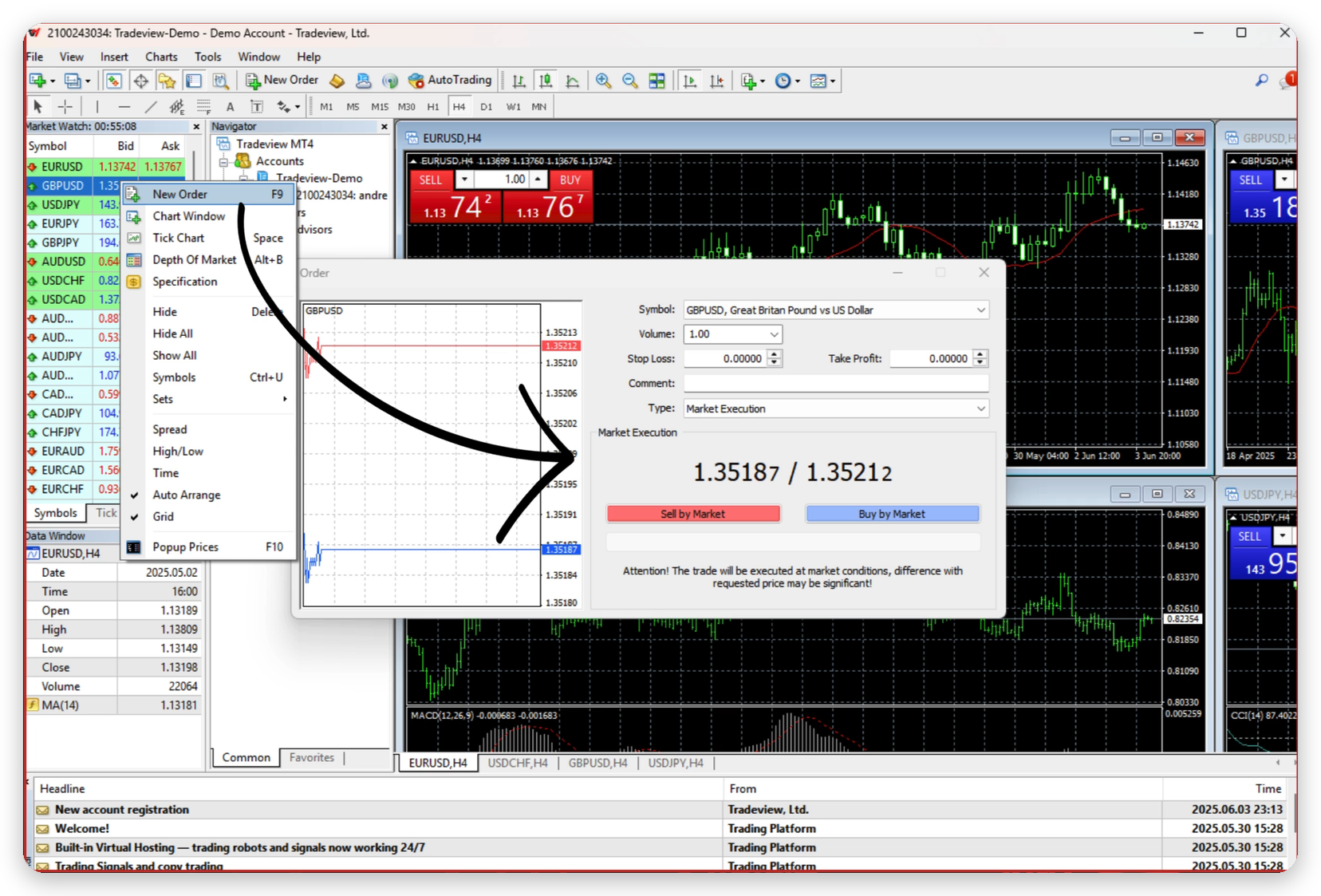The image size is (1321, 896).
Task: Open the search magnifier icon
Action: point(1261,81)
